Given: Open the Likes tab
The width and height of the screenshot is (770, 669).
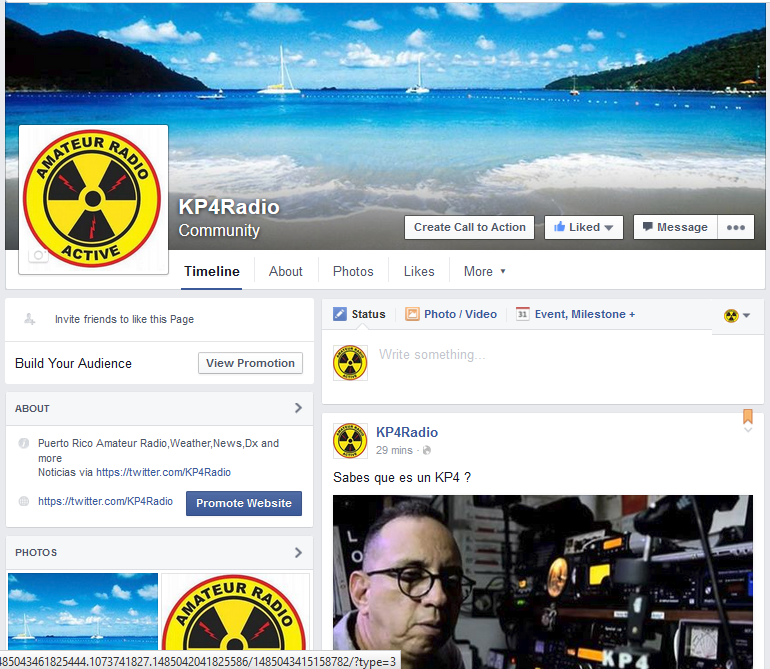Looking at the screenshot, I should click(x=419, y=271).
